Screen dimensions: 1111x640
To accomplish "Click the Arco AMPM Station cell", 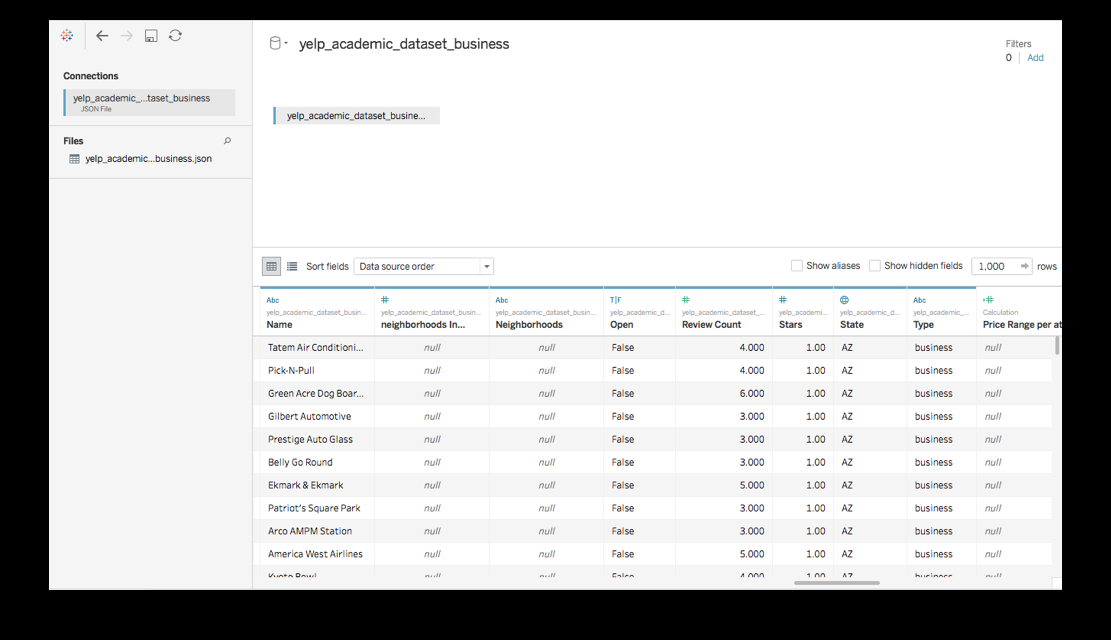I will [x=315, y=531].
